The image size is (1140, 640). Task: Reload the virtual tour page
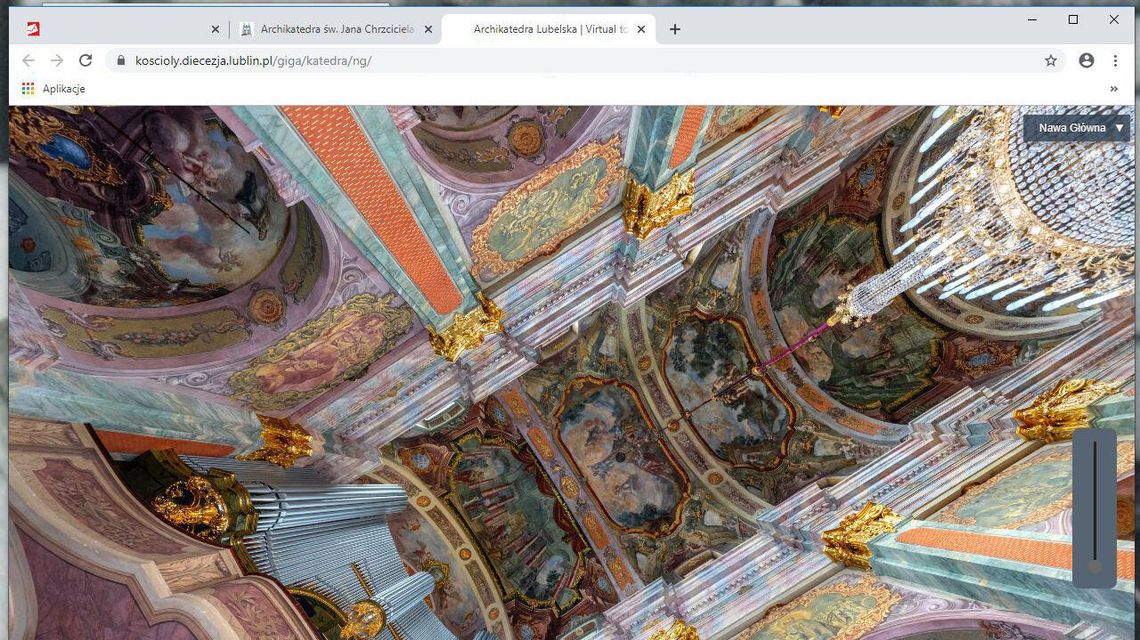pyautogui.click(x=85, y=60)
